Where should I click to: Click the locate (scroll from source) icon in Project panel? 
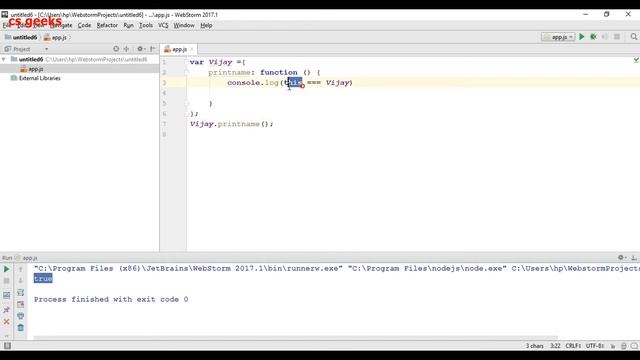116,49
